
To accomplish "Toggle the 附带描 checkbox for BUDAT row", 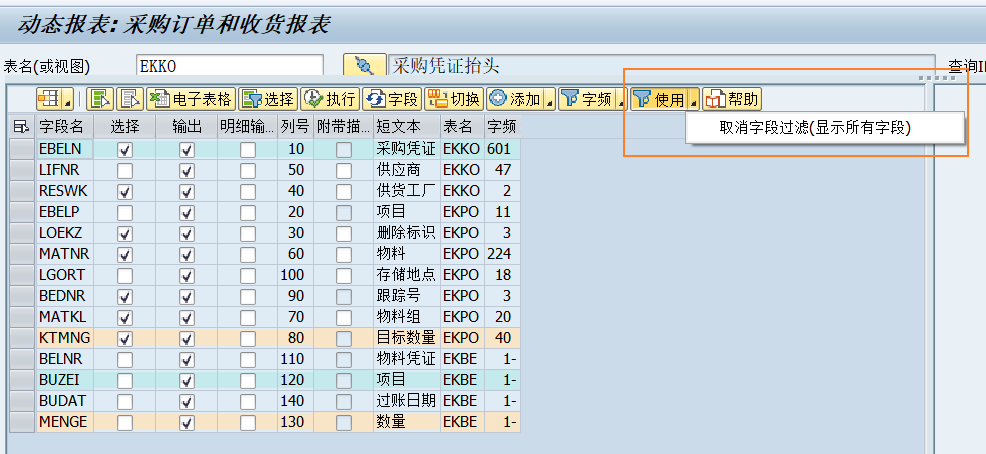I will click(344, 401).
